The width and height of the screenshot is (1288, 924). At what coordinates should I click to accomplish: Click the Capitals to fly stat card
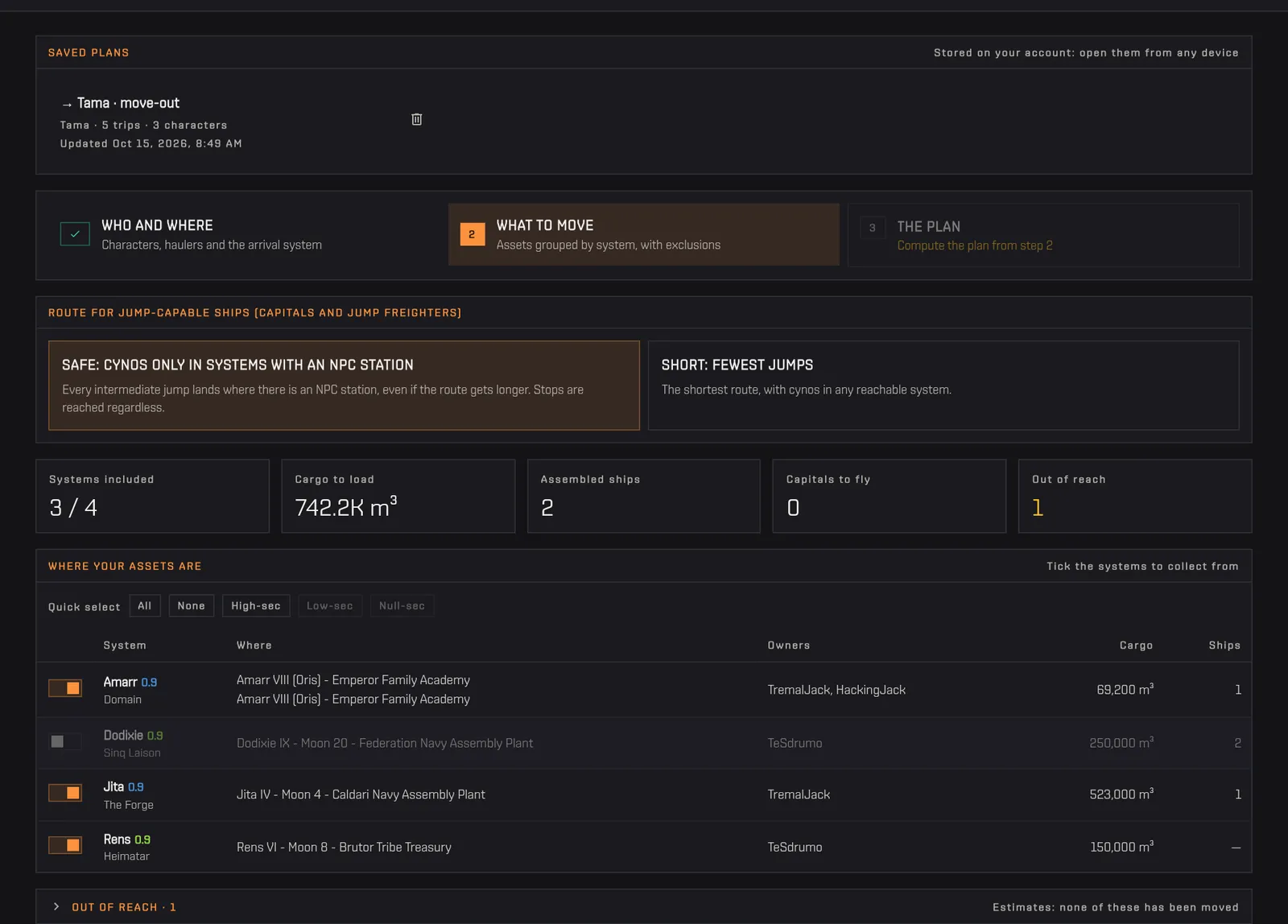(x=890, y=496)
